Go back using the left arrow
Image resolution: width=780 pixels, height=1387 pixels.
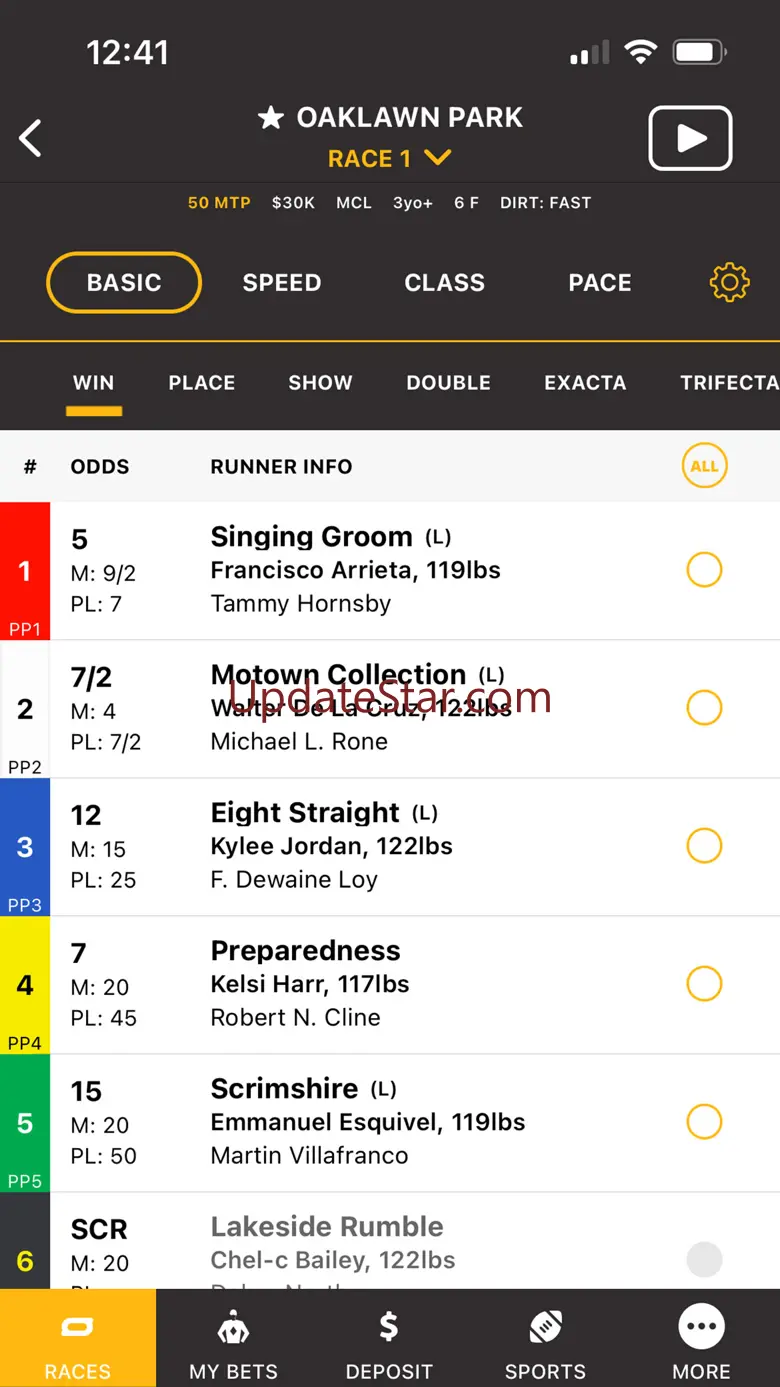[31, 138]
